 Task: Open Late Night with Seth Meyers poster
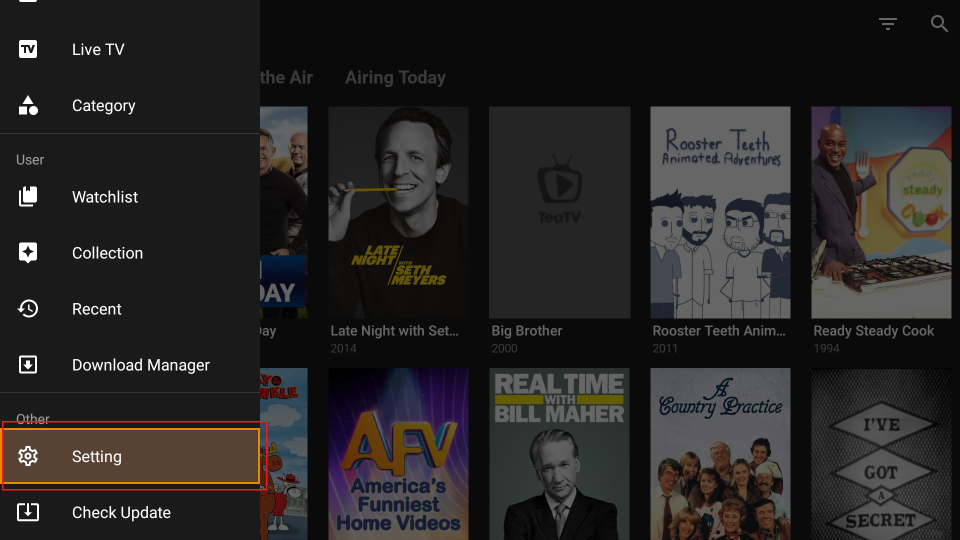399,212
